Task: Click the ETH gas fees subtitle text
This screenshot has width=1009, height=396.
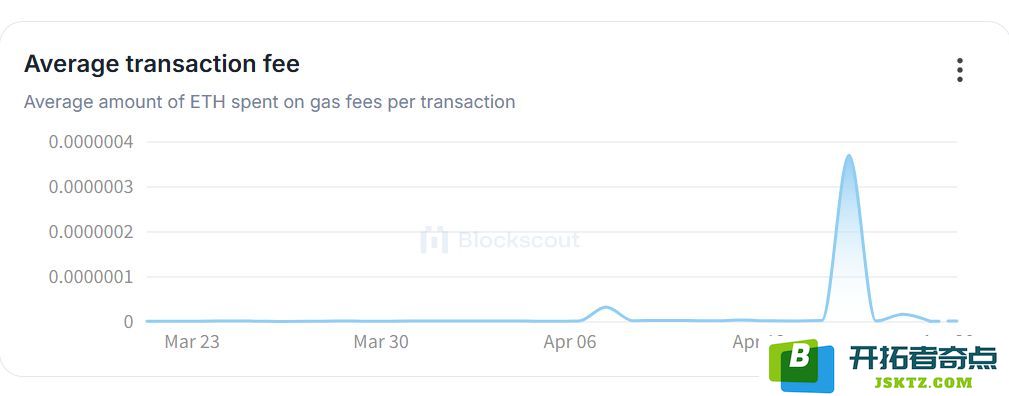Action: pyautogui.click(x=270, y=102)
